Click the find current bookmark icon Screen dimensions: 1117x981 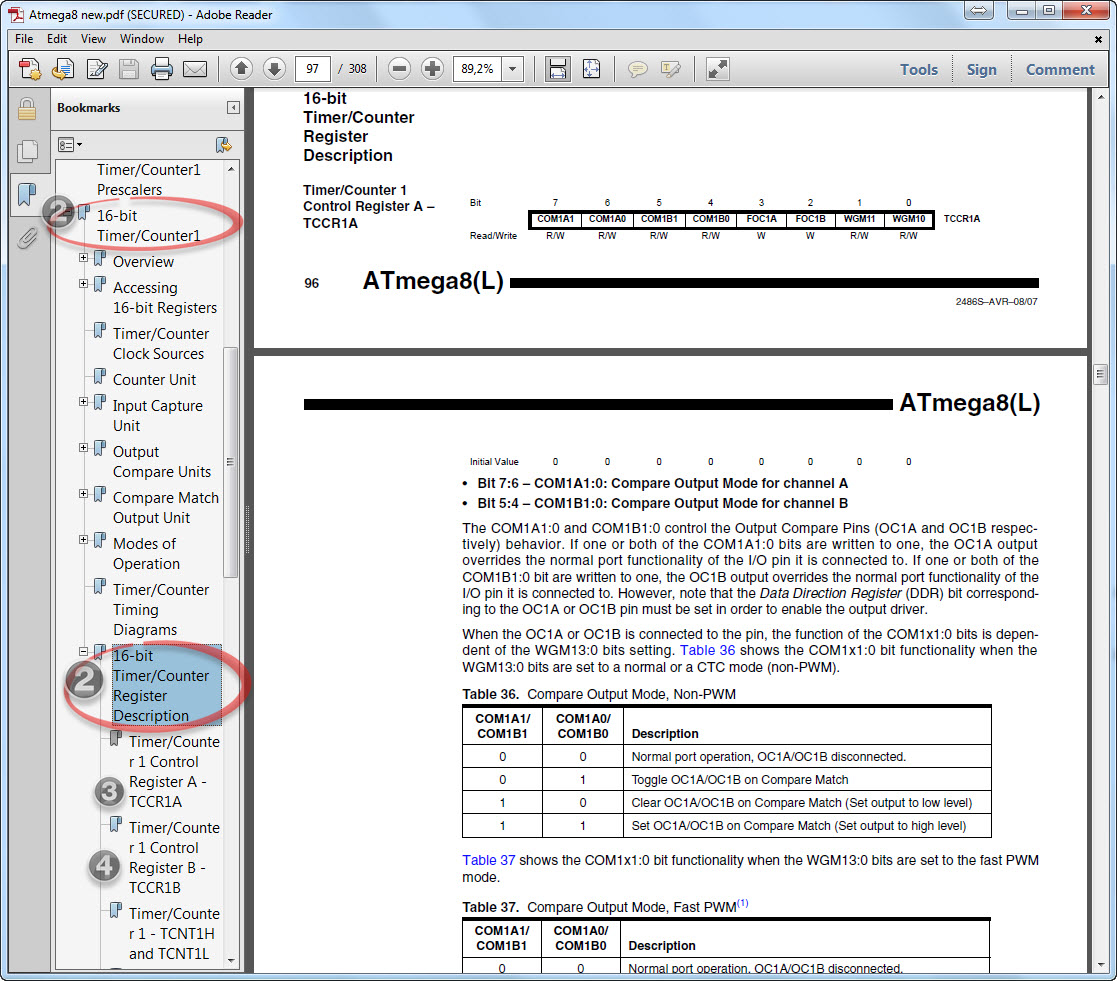tap(224, 145)
